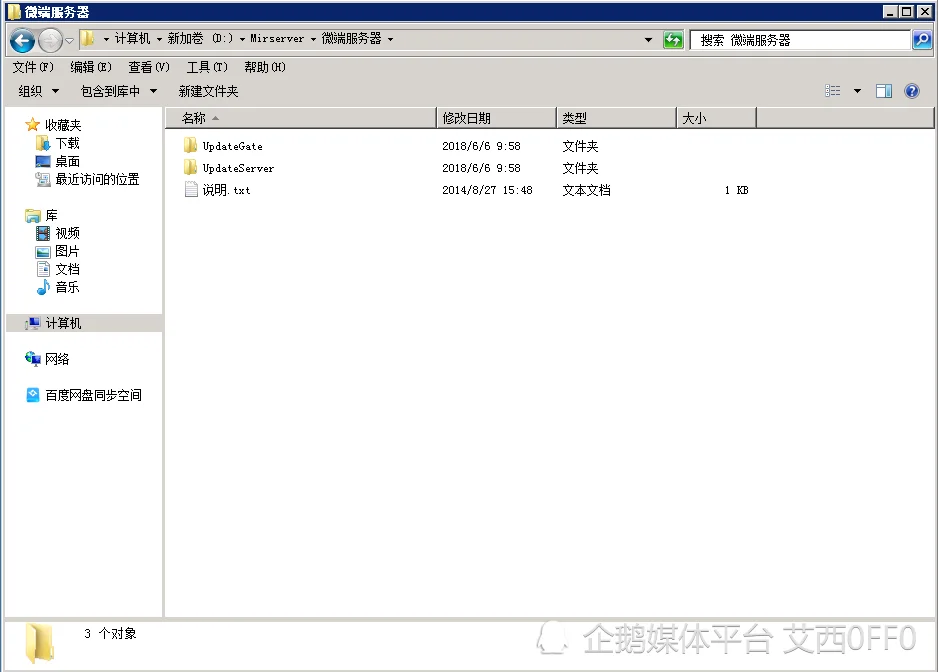Open the help question mark icon
The height and width of the screenshot is (672, 938).
(911, 91)
